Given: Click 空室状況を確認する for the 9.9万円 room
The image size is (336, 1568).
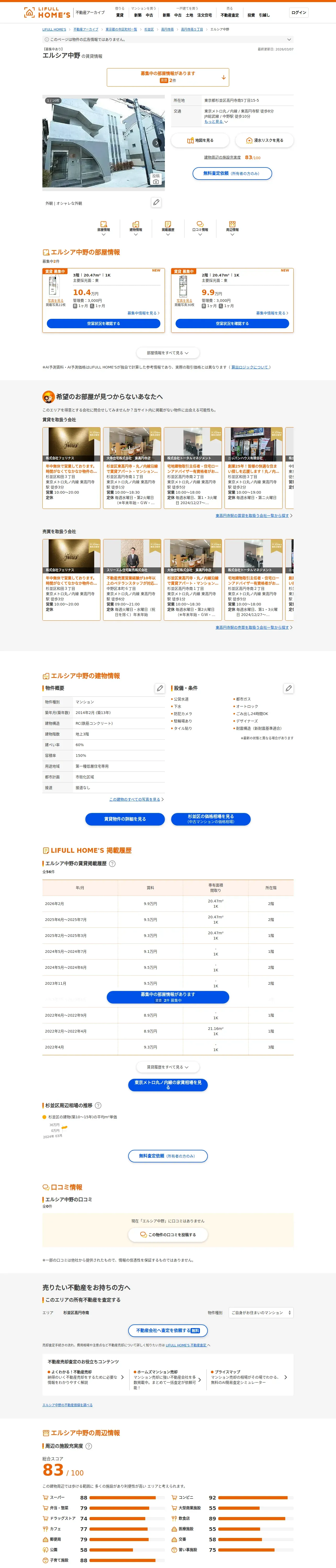Looking at the screenshot, I should point(232,324).
